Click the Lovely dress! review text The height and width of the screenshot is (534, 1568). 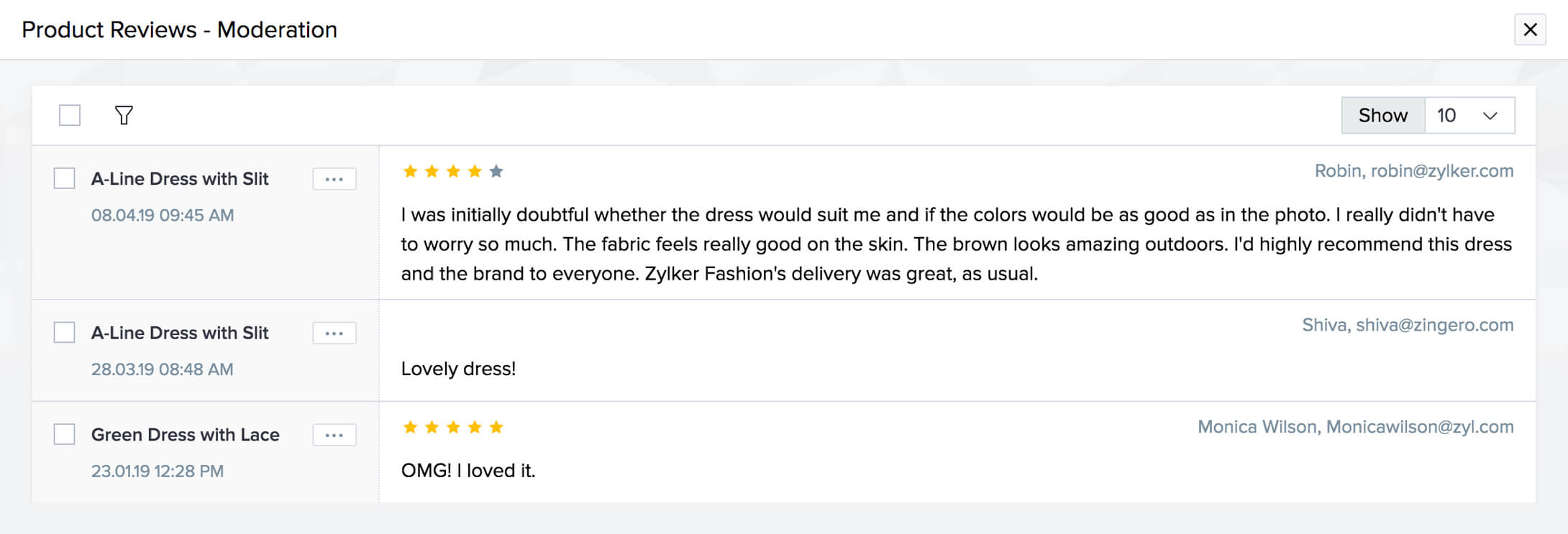(458, 369)
